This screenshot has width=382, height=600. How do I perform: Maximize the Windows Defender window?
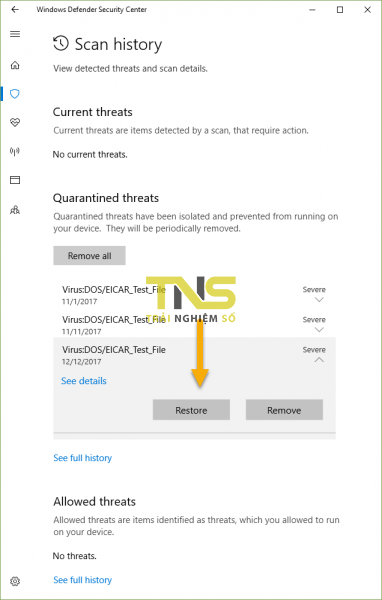click(x=340, y=10)
